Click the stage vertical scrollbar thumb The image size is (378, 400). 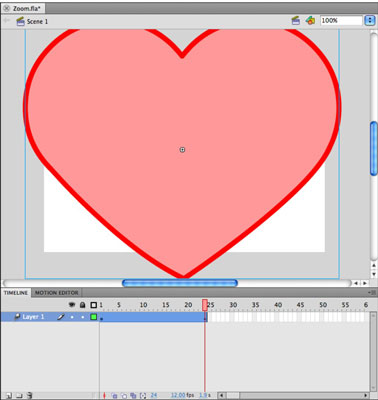(374, 148)
